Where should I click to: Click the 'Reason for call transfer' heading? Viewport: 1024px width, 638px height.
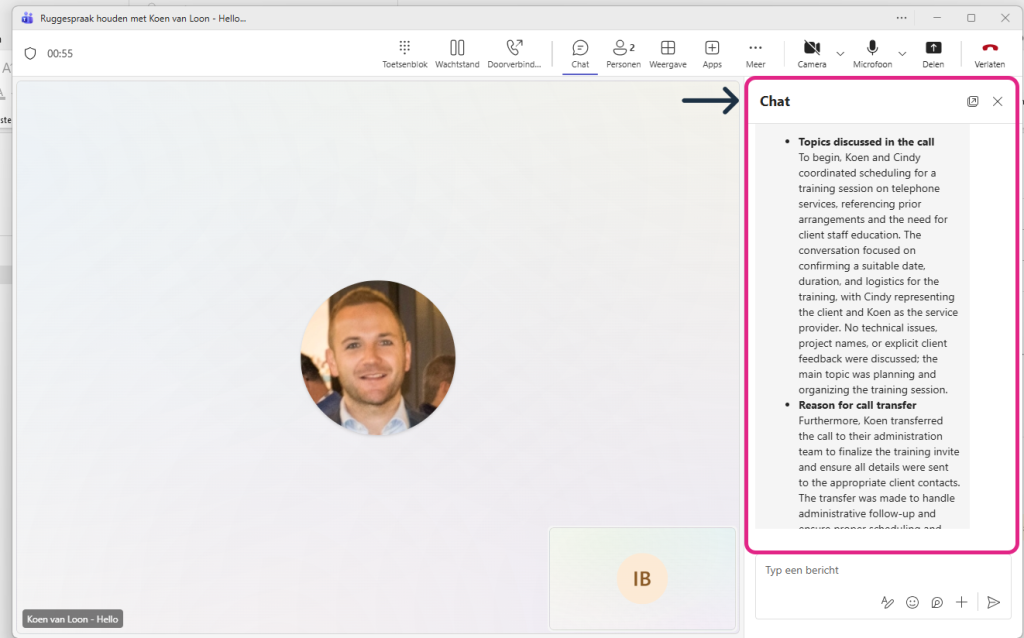857,405
